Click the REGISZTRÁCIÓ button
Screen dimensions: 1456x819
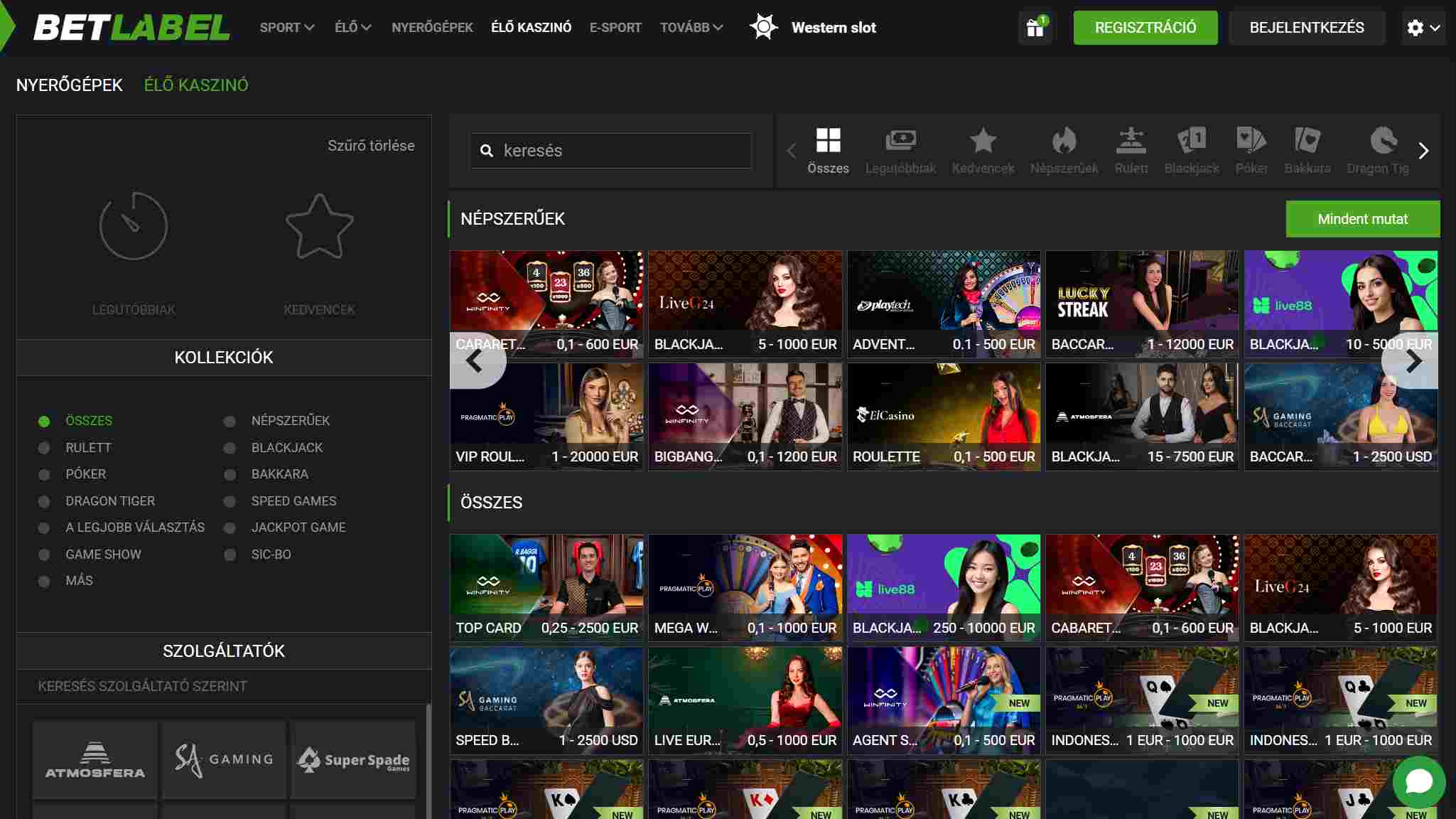coord(1145,27)
